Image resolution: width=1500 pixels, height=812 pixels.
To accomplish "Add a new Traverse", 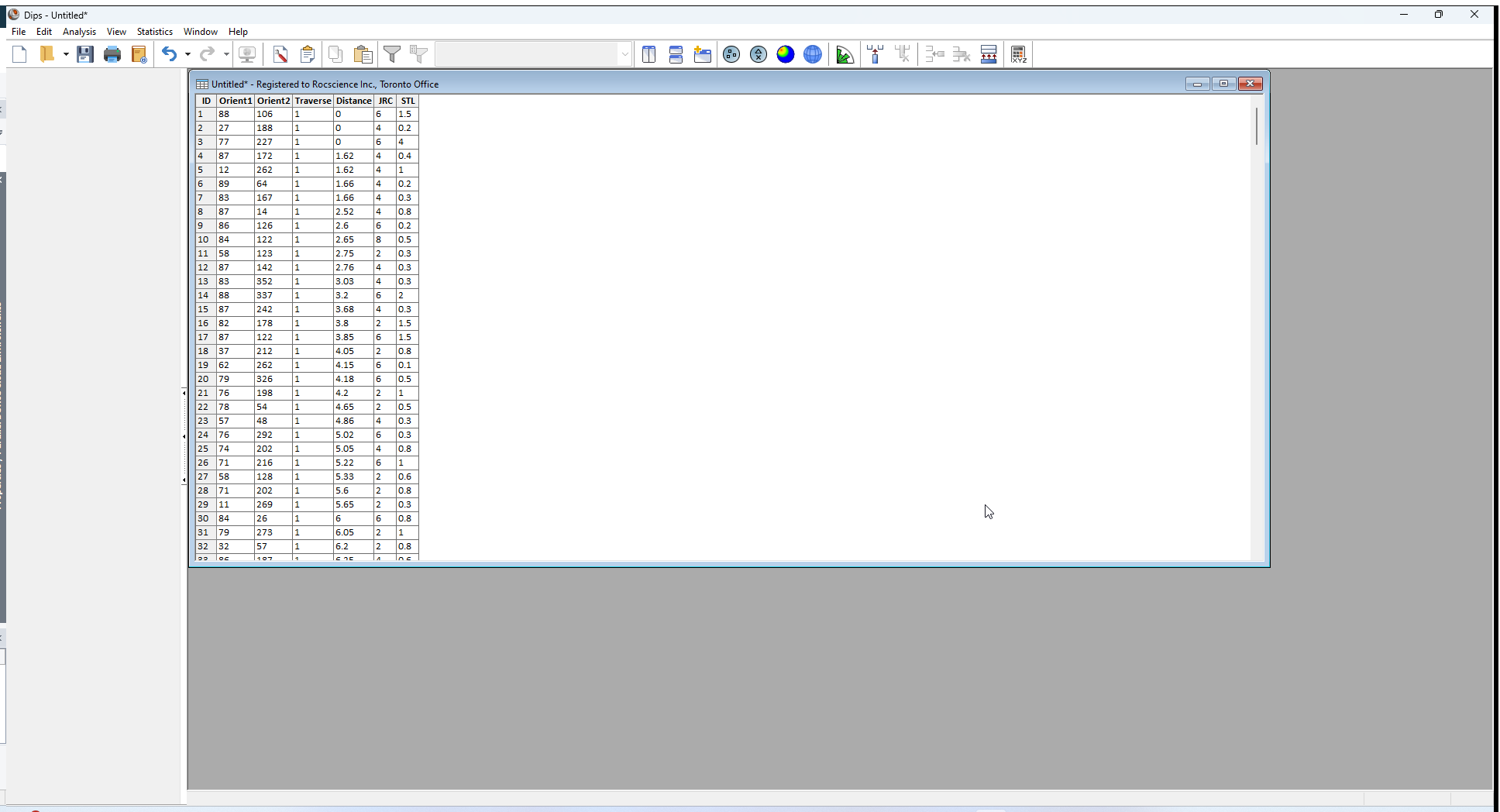I will coord(875,54).
